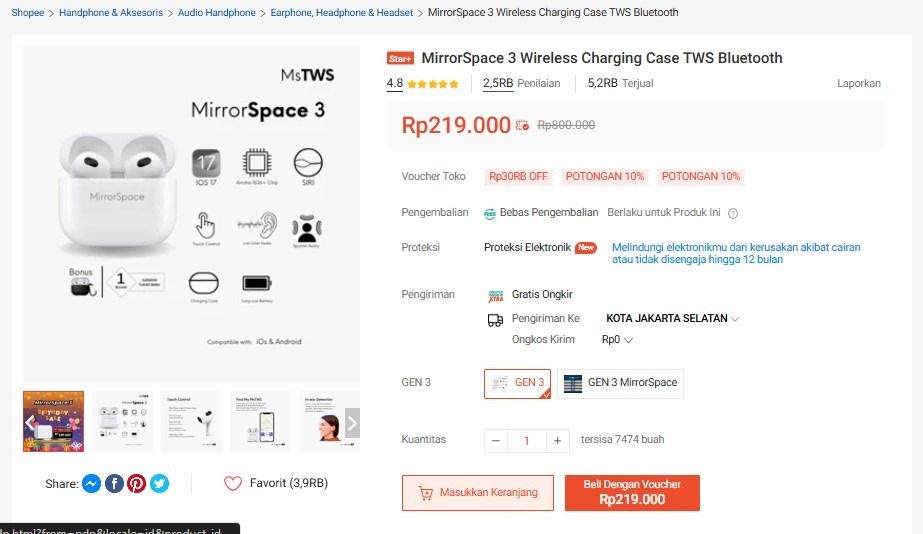Viewport: 923px width, 534px height.
Task: Click the Favorit heart icon
Action: [233, 484]
